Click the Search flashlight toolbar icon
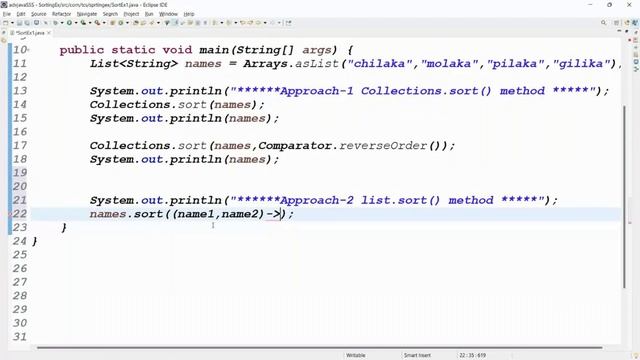 point(151,23)
